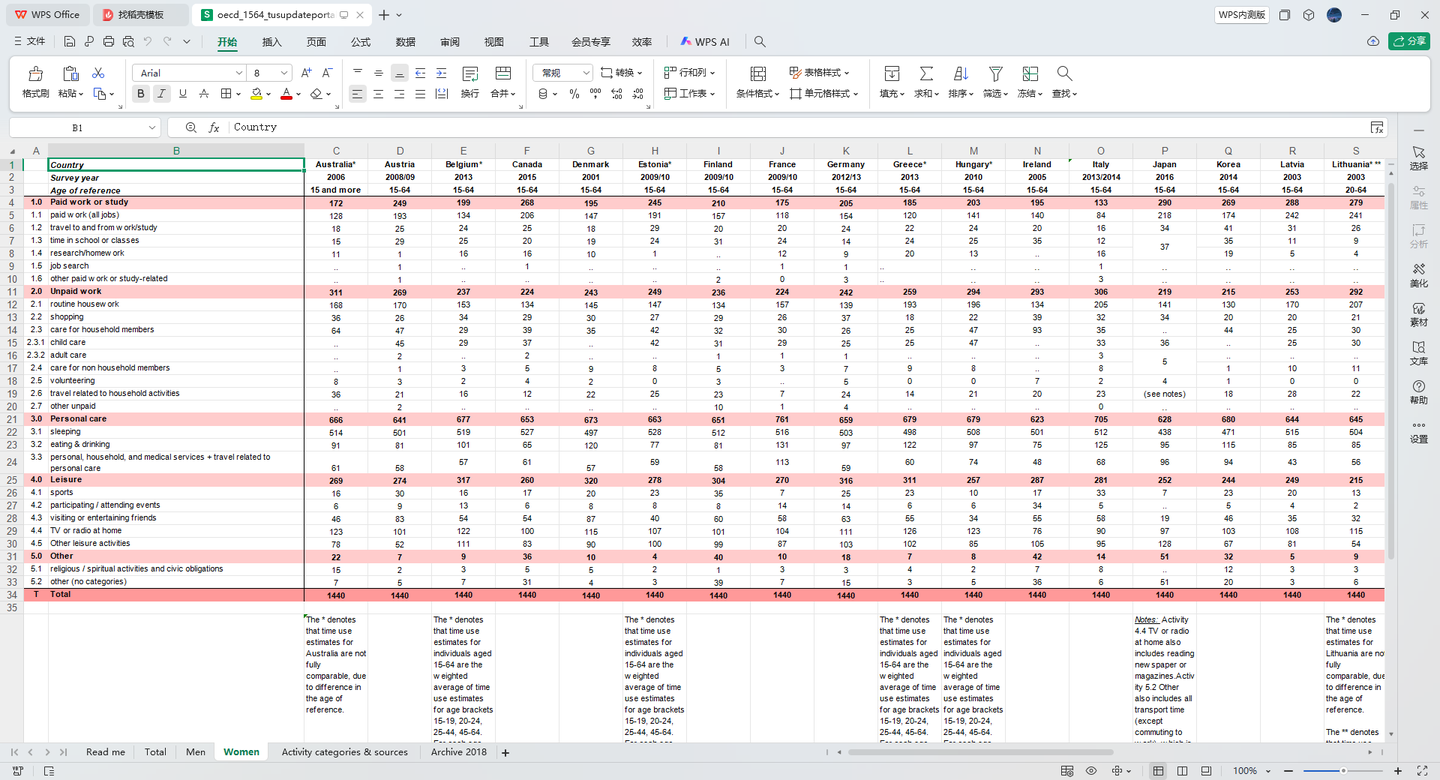Open the Merge (合并) dropdown
Viewport: 1440px width, 780px height.
point(503,93)
